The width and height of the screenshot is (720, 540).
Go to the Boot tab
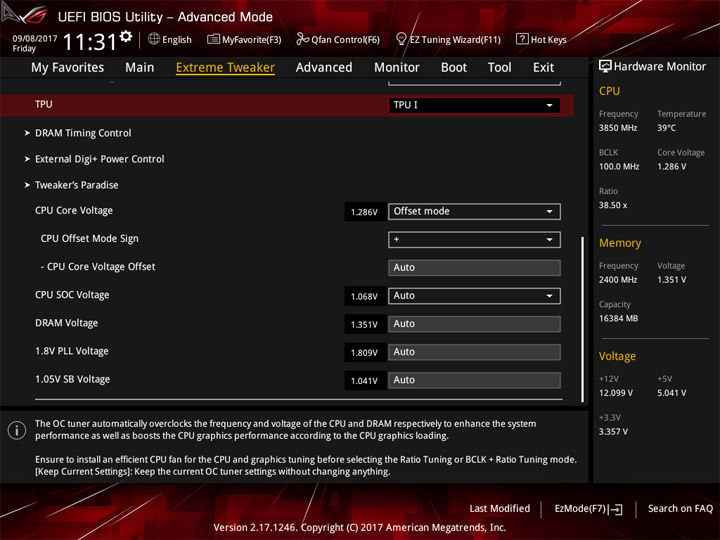pos(454,68)
